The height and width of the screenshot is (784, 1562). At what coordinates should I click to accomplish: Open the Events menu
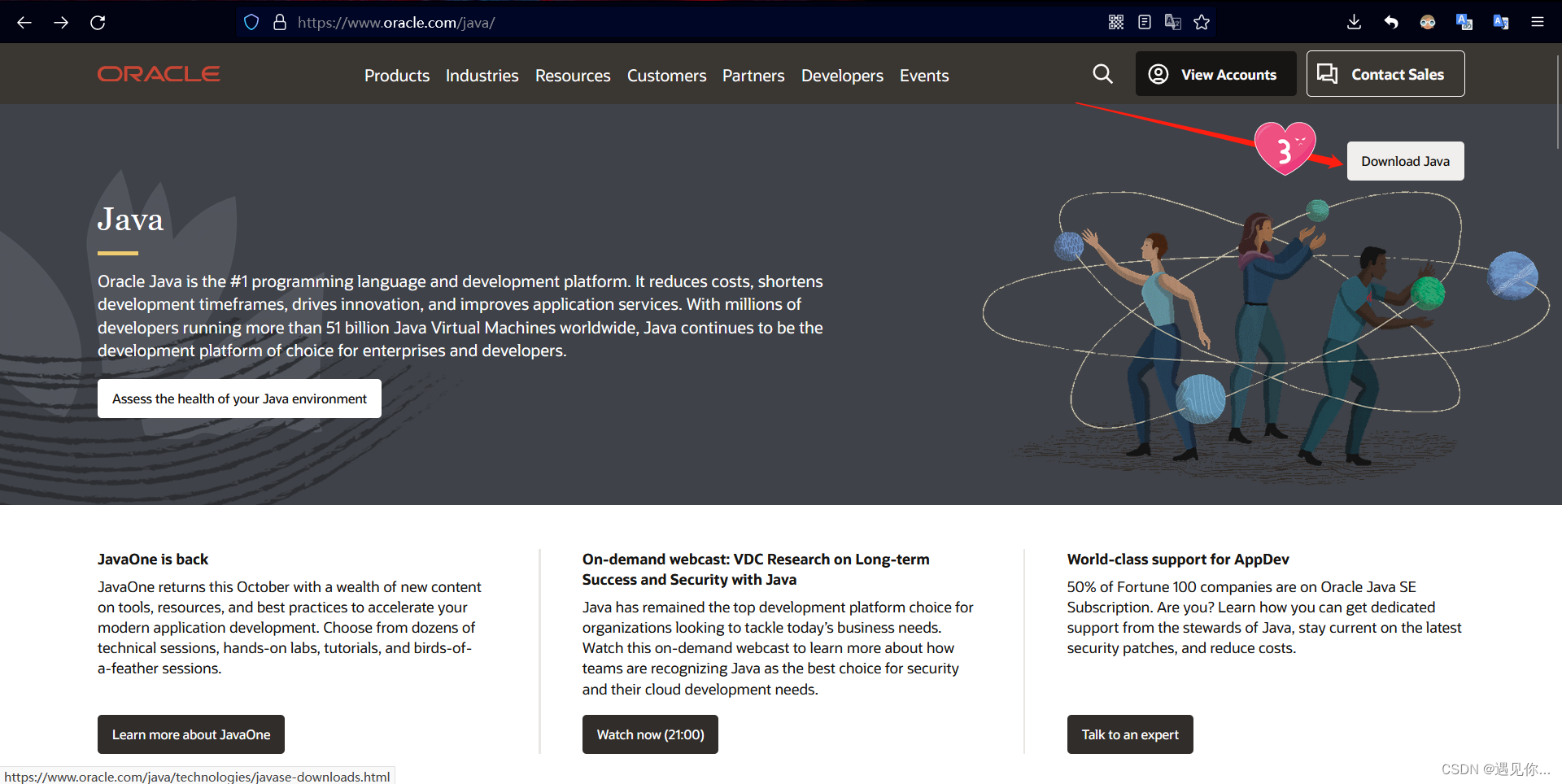click(x=924, y=76)
